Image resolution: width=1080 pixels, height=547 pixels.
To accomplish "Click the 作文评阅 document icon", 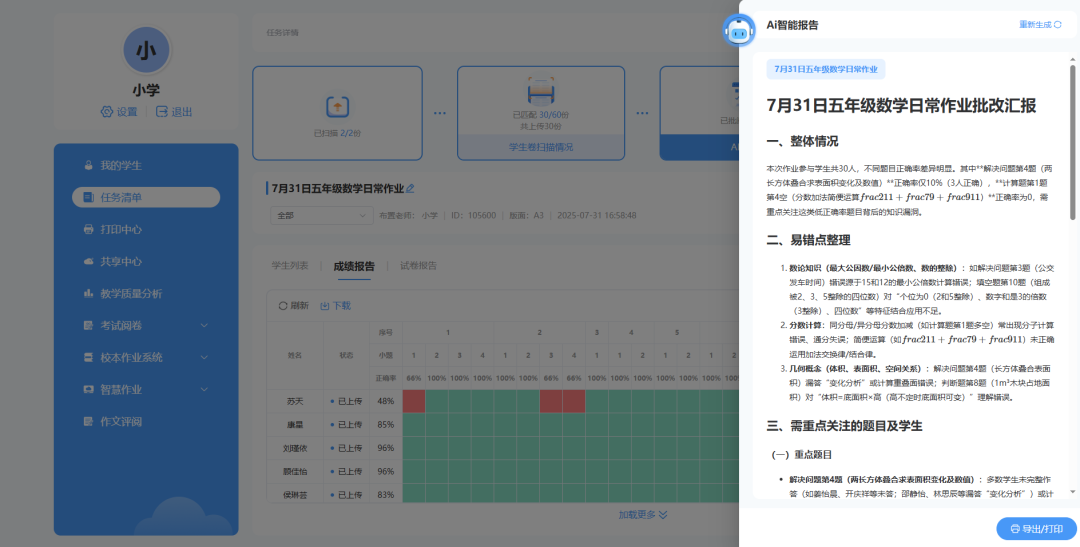I will [88, 421].
